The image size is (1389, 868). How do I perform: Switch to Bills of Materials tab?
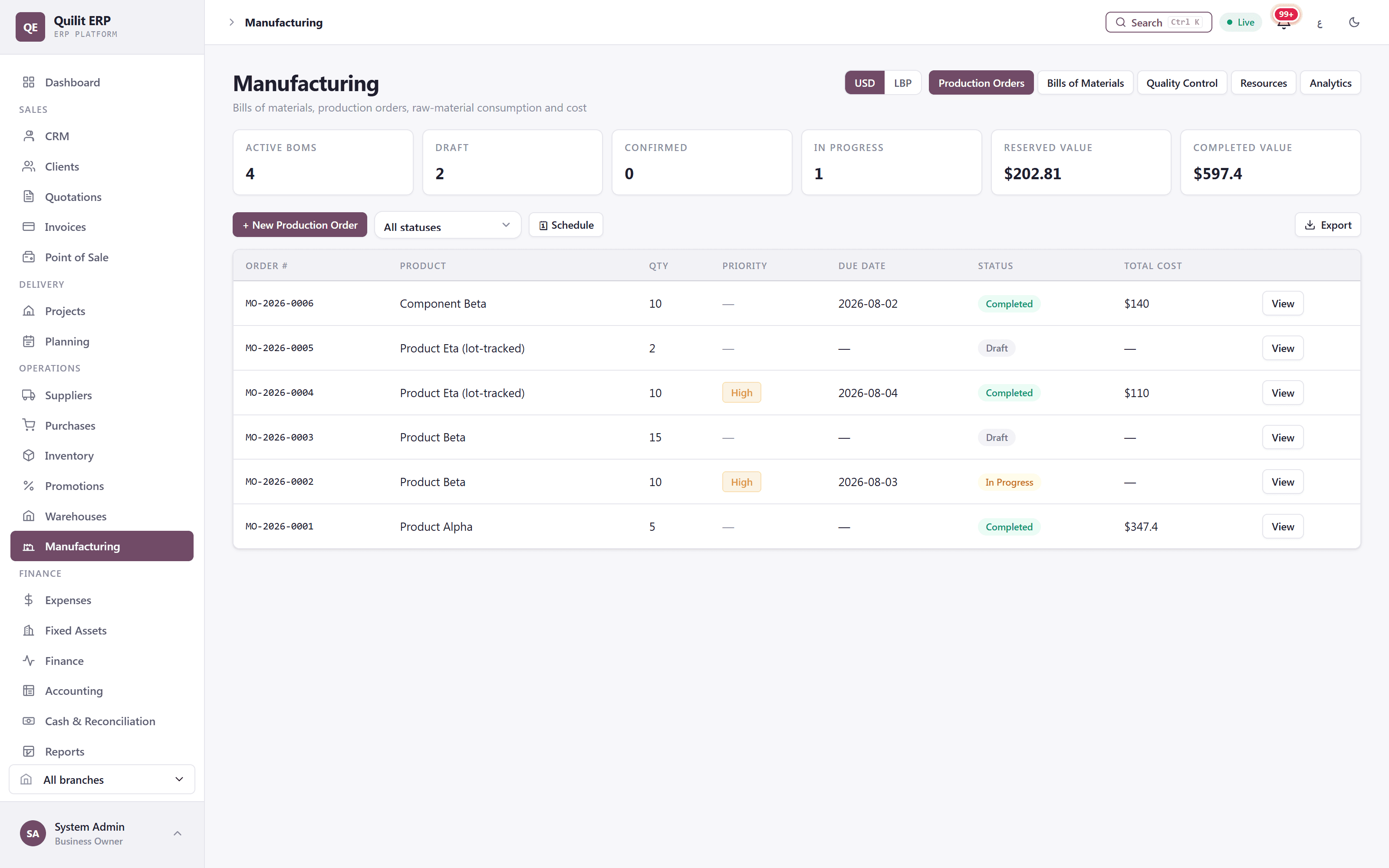point(1085,82)
